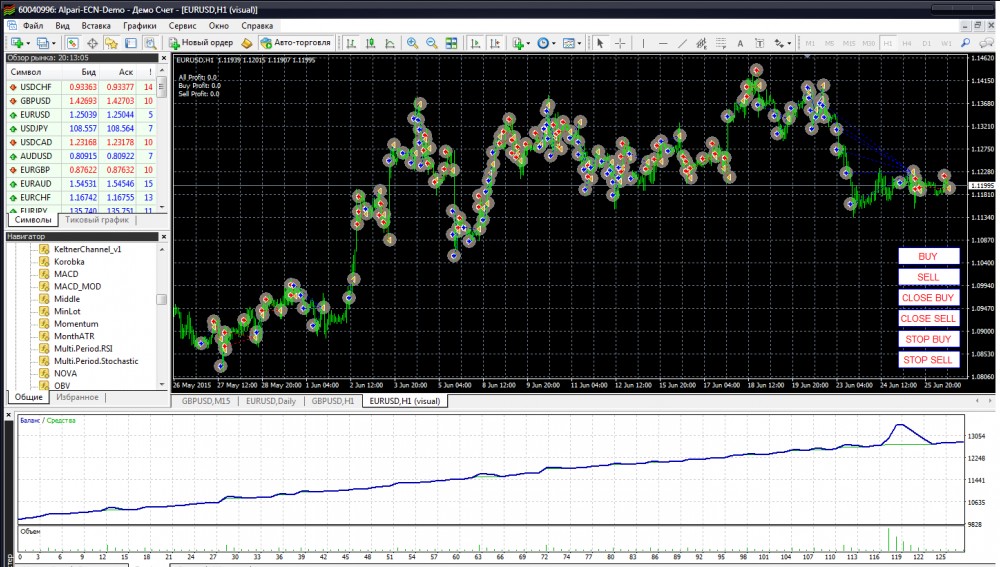Open the Сервис menu

pos(182,25)
